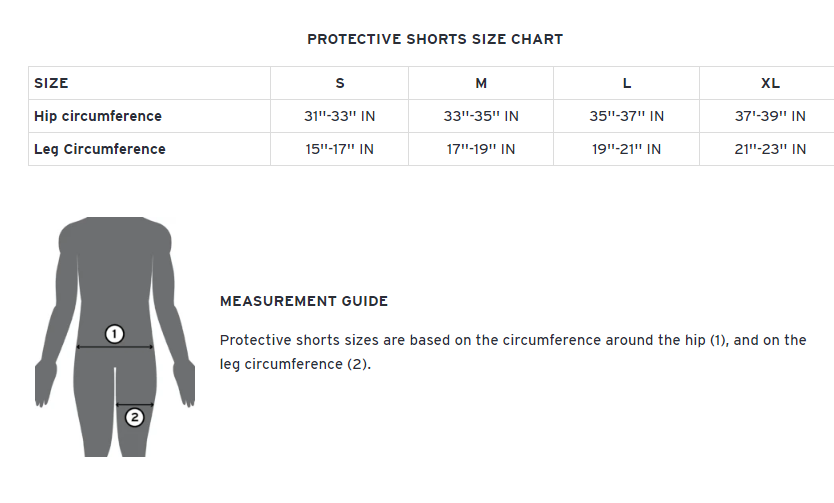The width and height of the screenshot is (834, 503).
Task: Click the Protective Shorts Size Chart title
Action: coord(435,39)
